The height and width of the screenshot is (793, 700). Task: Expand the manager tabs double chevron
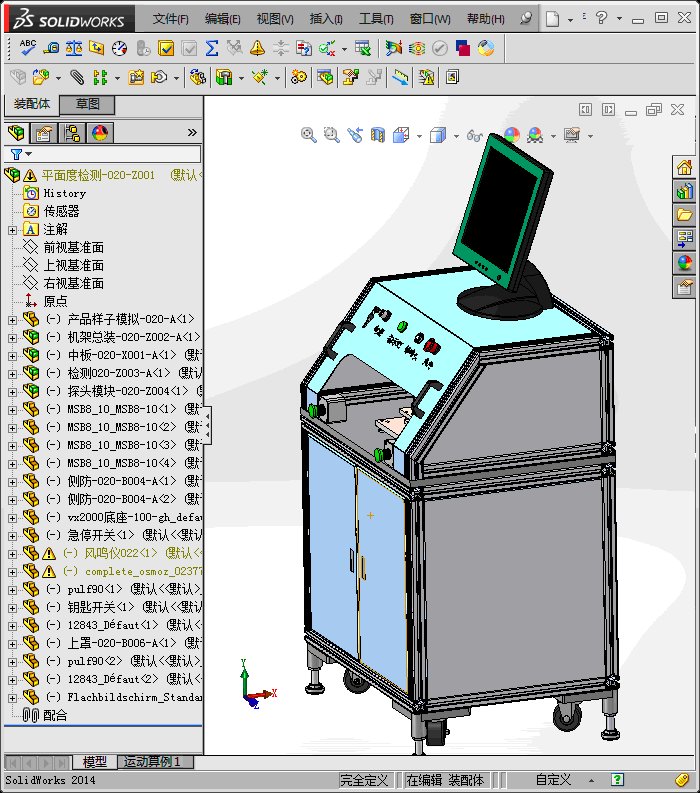tap(192, 133)
